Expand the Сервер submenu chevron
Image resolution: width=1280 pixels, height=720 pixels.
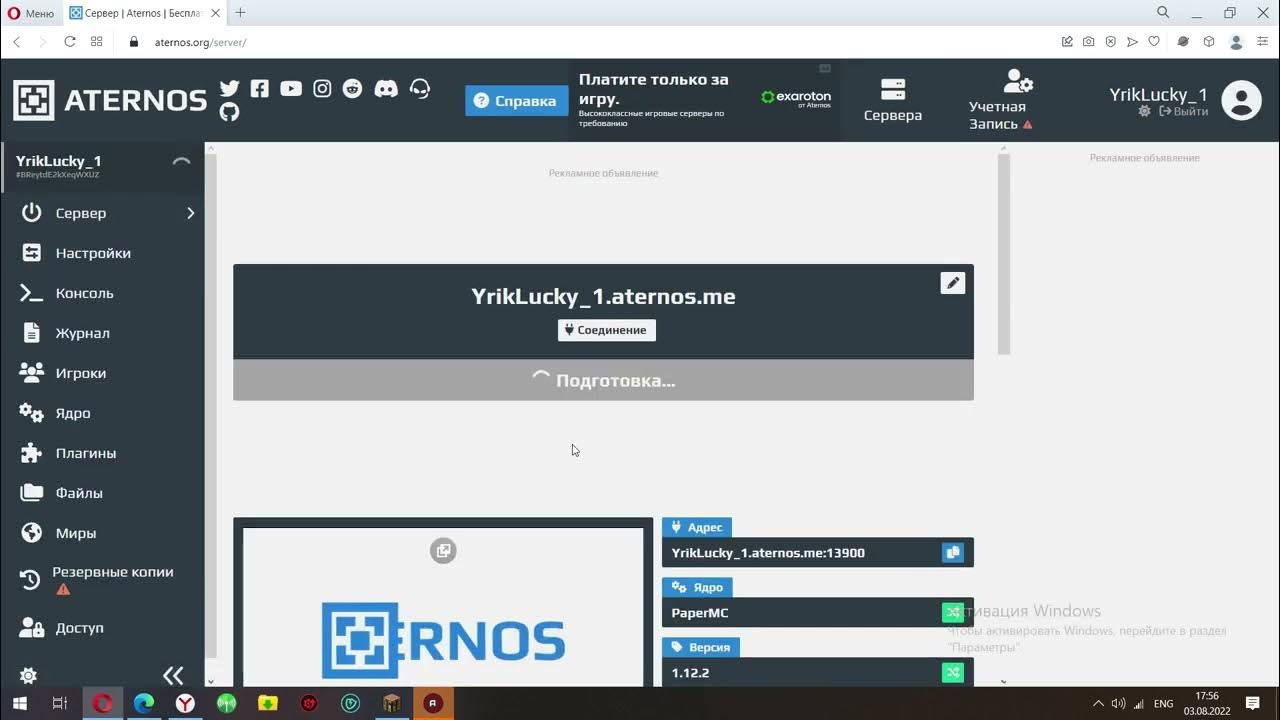(x=190, y=213)
